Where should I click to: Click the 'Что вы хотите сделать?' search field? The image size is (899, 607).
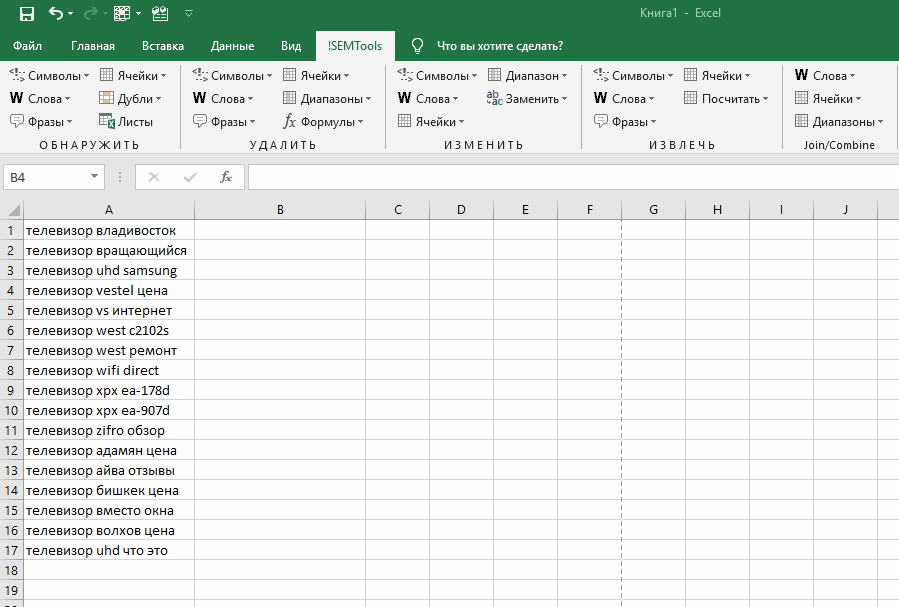pos(499,46)
